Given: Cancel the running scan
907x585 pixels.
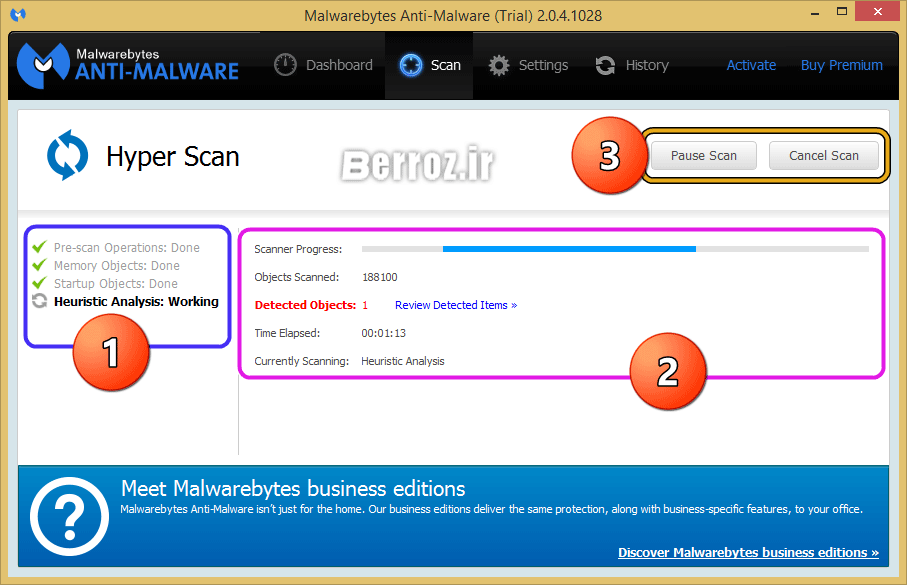Looking at the screenshot, I should [x=824, y=156].
